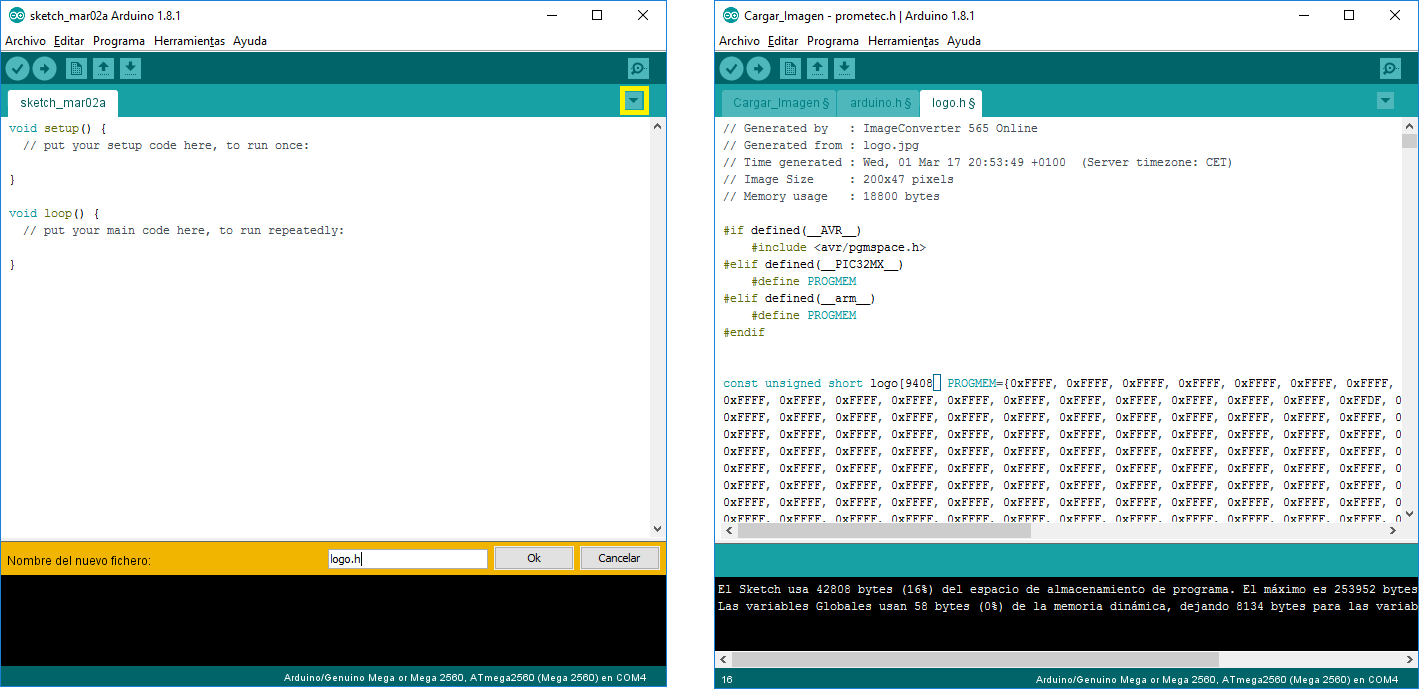Viewport: 1419px width, 689px height.
Task: Click Open sketch icon in sketch_mar02a window
Action: [103, 68]
